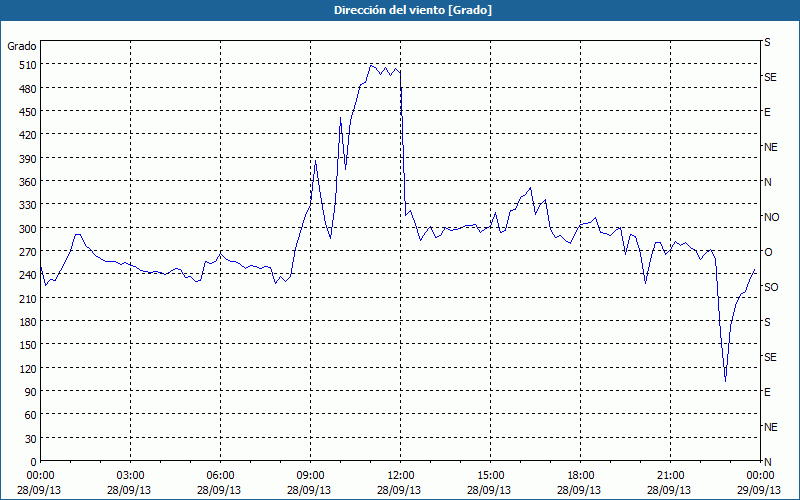Select the "180" tick label
The height and width of the screenshot is (500, 800).
(28, 321)
